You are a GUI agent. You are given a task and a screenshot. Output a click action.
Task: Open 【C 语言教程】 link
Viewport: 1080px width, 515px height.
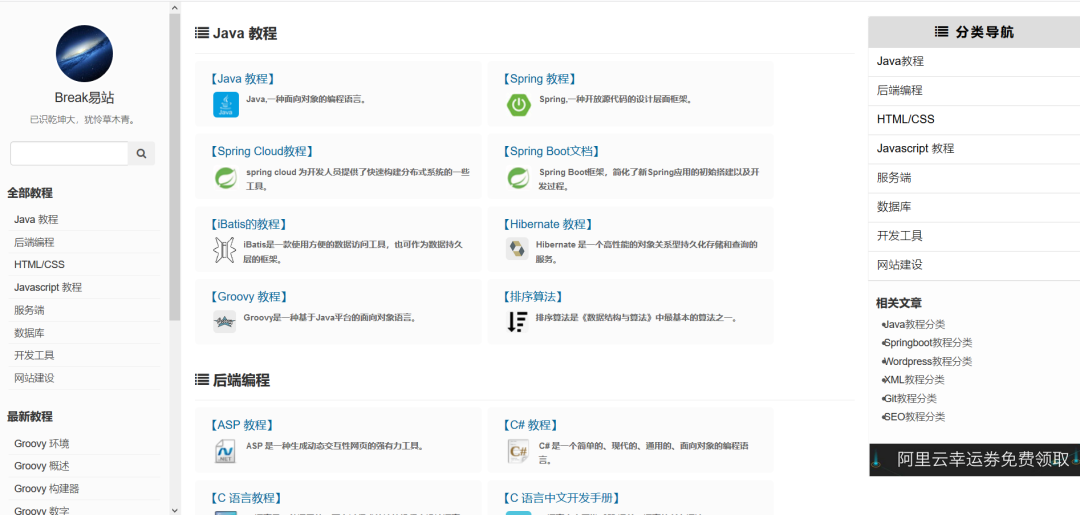click(246, 498)
